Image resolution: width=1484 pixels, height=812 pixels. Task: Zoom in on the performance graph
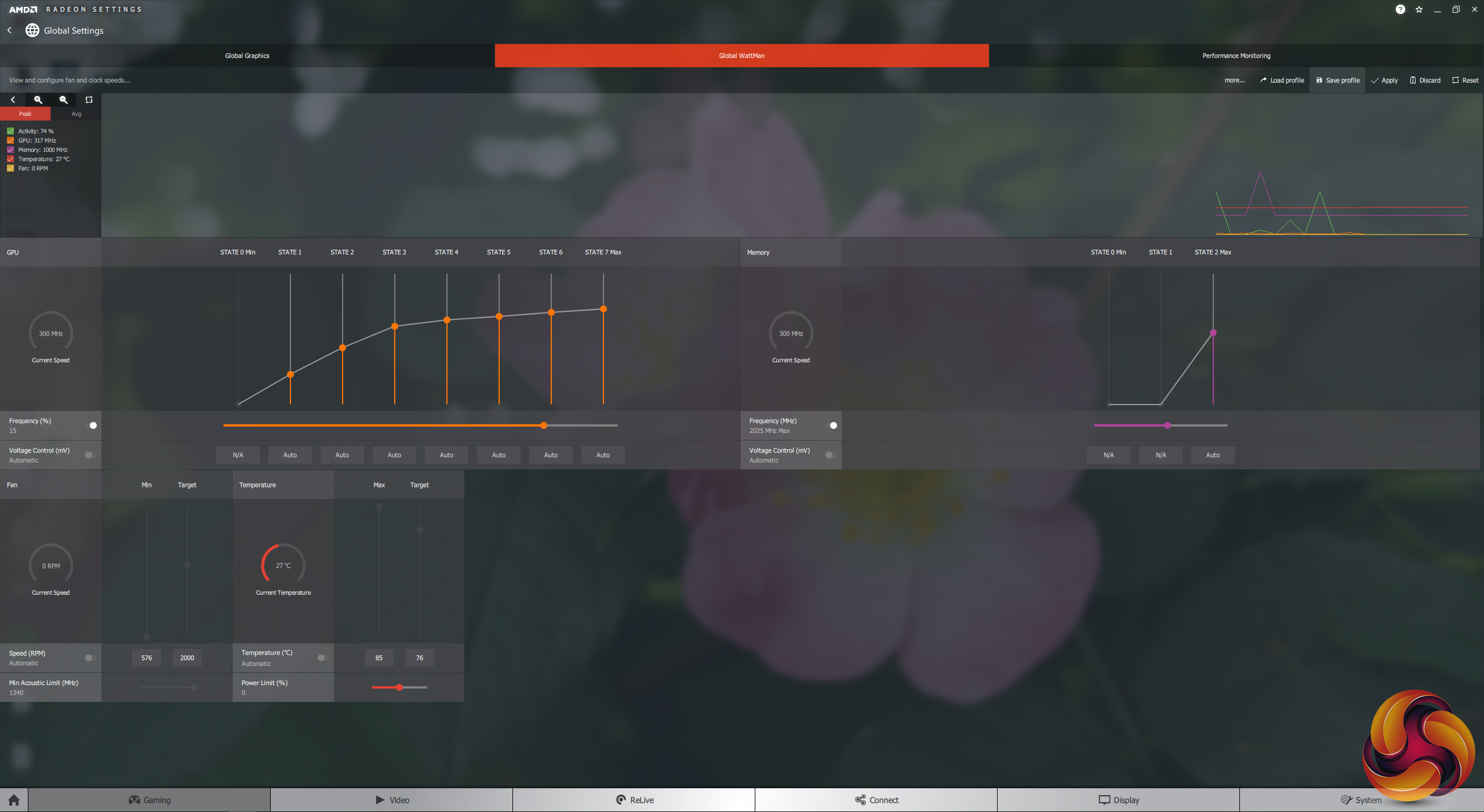click(x=38, y=100)
